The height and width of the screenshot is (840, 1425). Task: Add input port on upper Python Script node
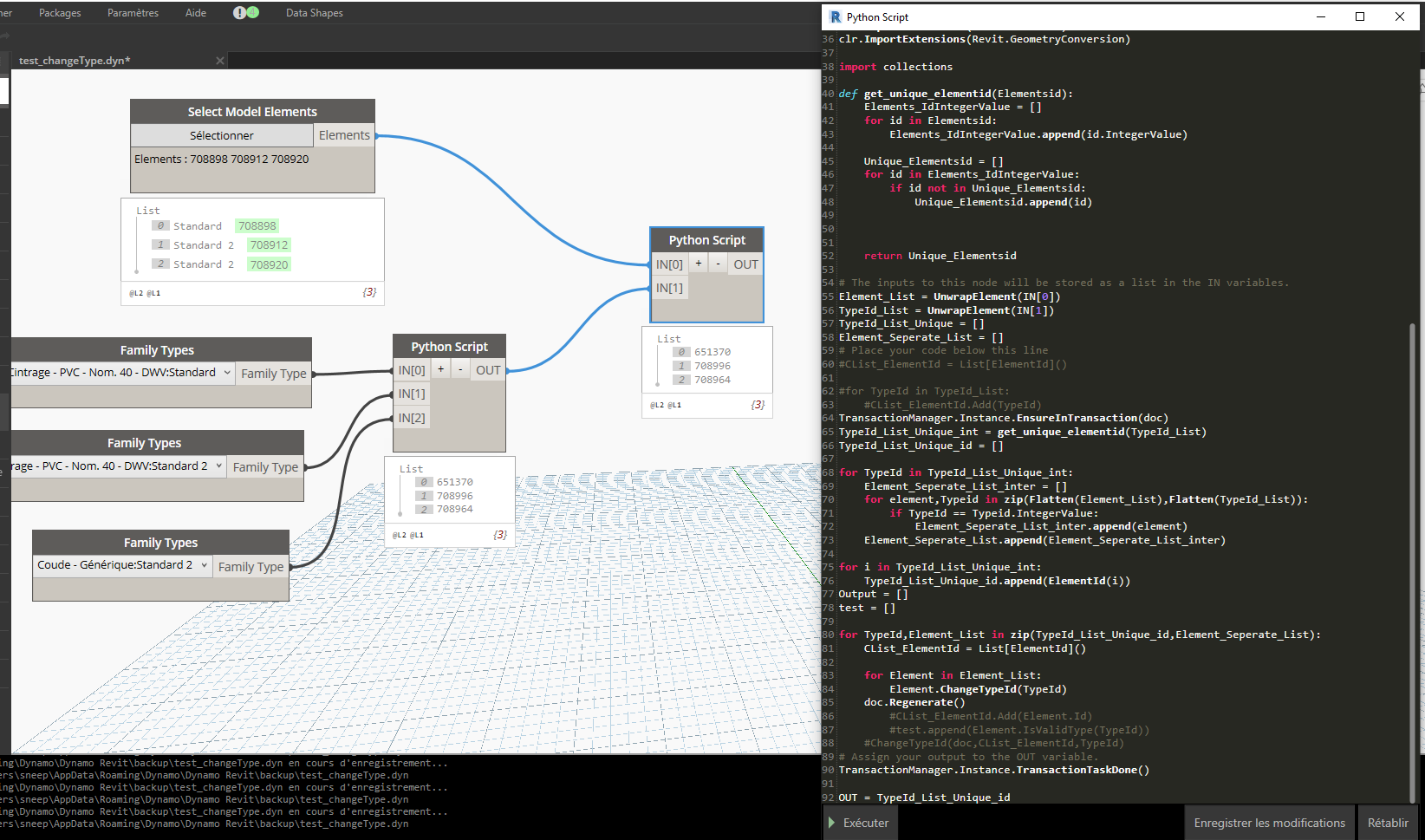[699, 264]
